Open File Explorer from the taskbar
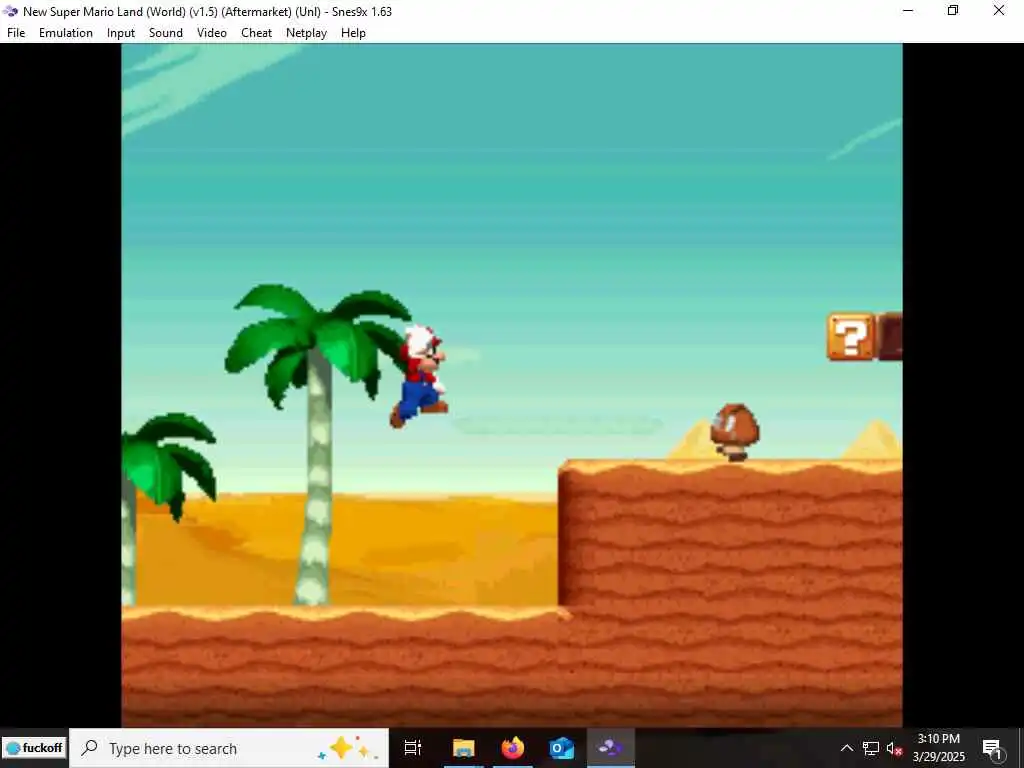1024x768 pixels. click(463, 748)
